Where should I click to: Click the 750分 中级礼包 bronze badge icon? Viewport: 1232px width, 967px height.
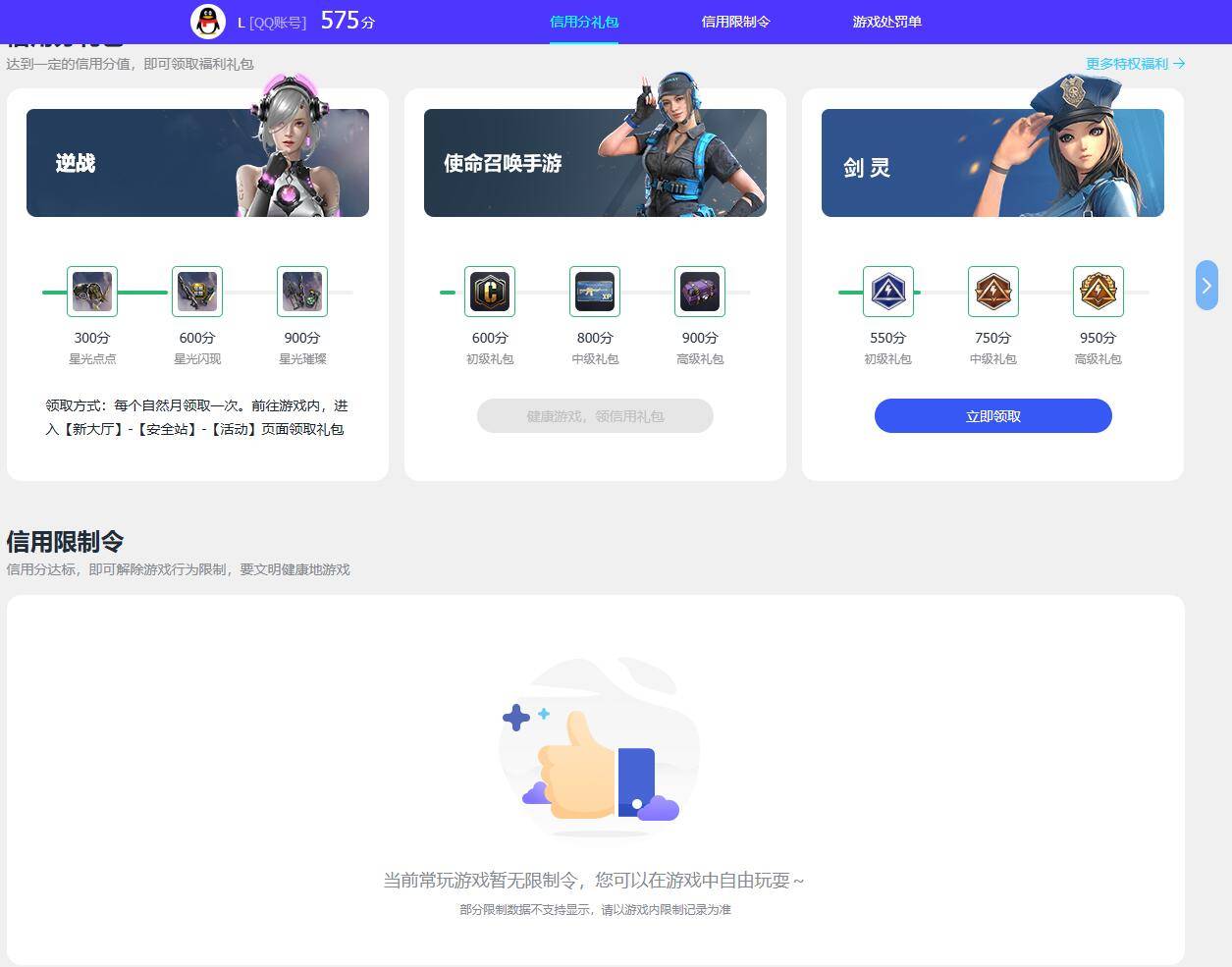click(992, 291)
